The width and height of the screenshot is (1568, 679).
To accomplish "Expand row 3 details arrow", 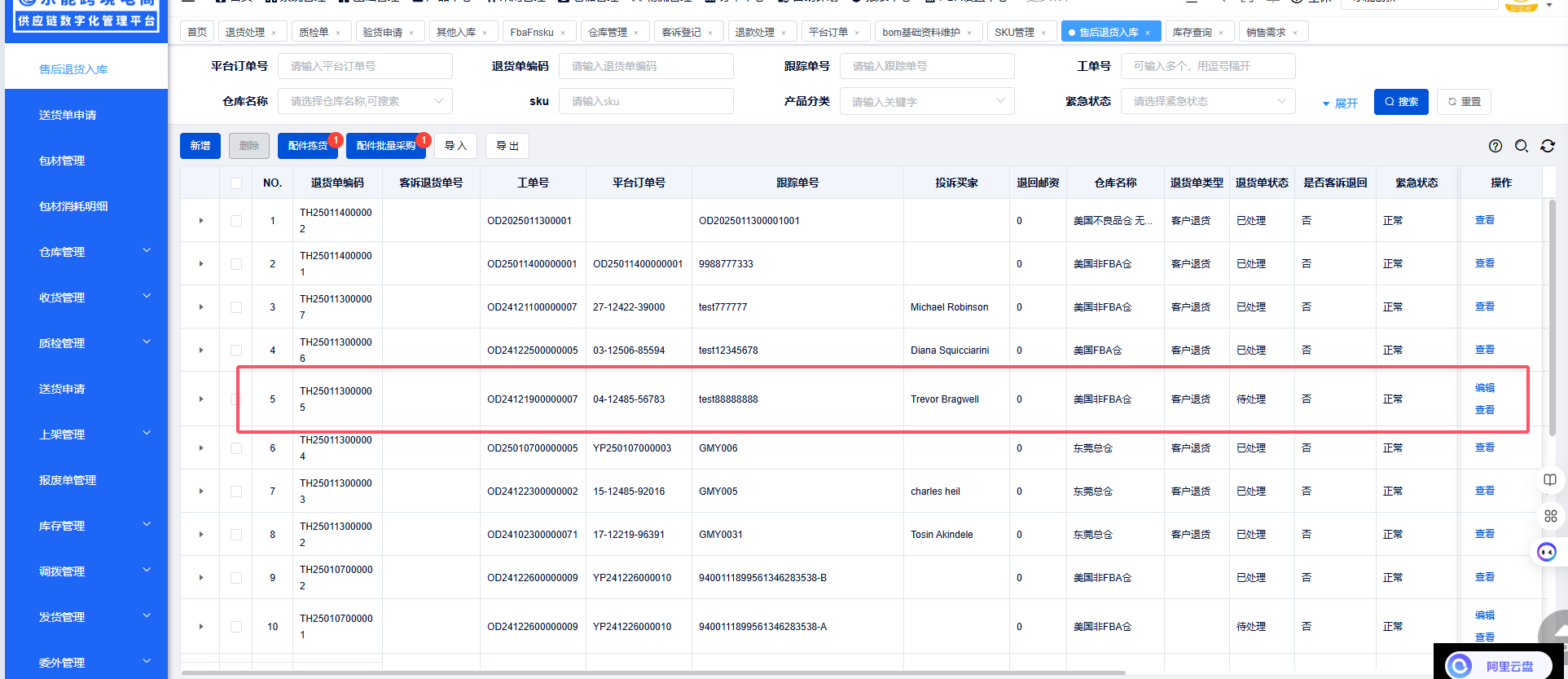I will pyautogui.click(x=201, y=307).
